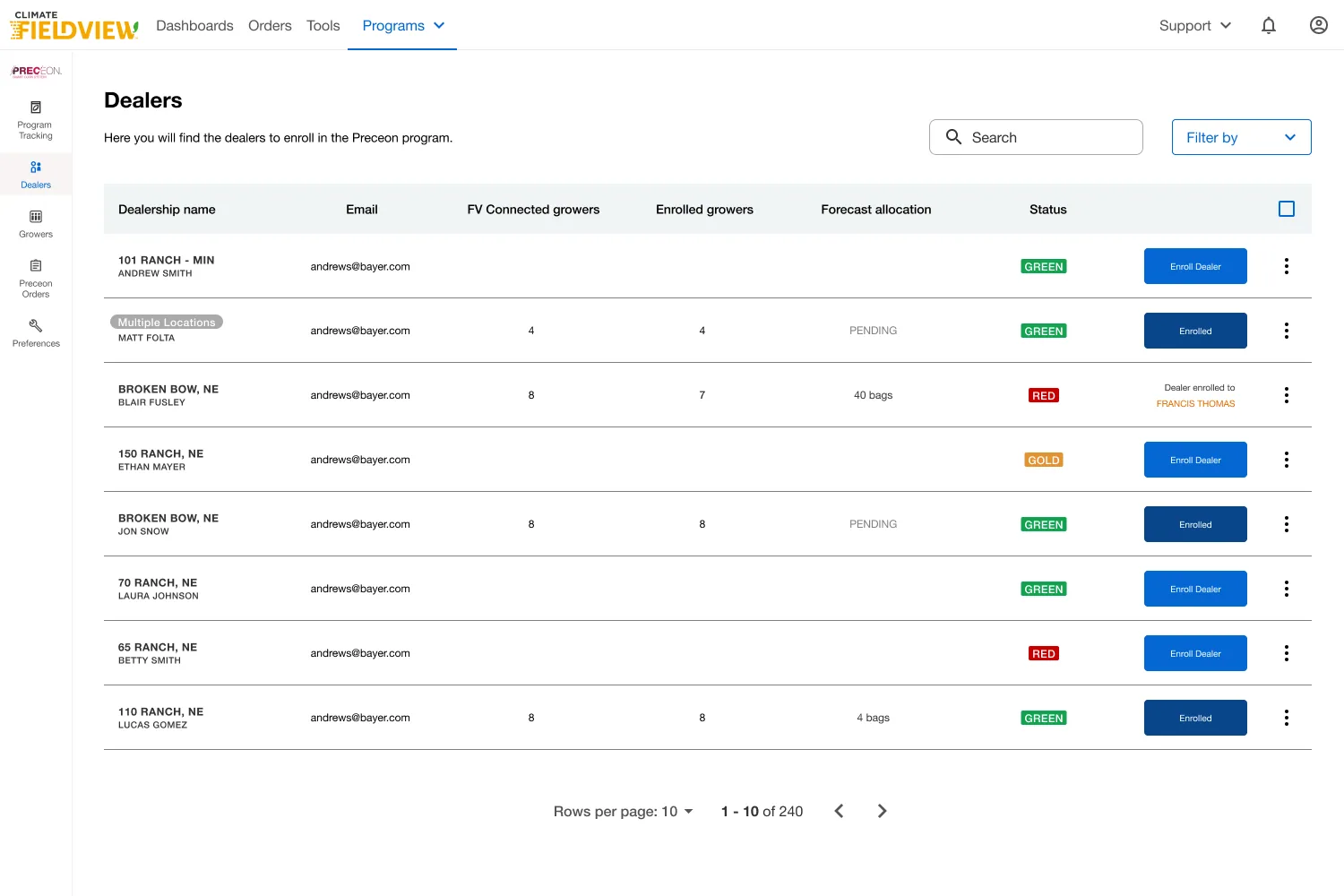Open the Tools menu item
Viewport: 1344px width, 896px height.
[323, 26]
